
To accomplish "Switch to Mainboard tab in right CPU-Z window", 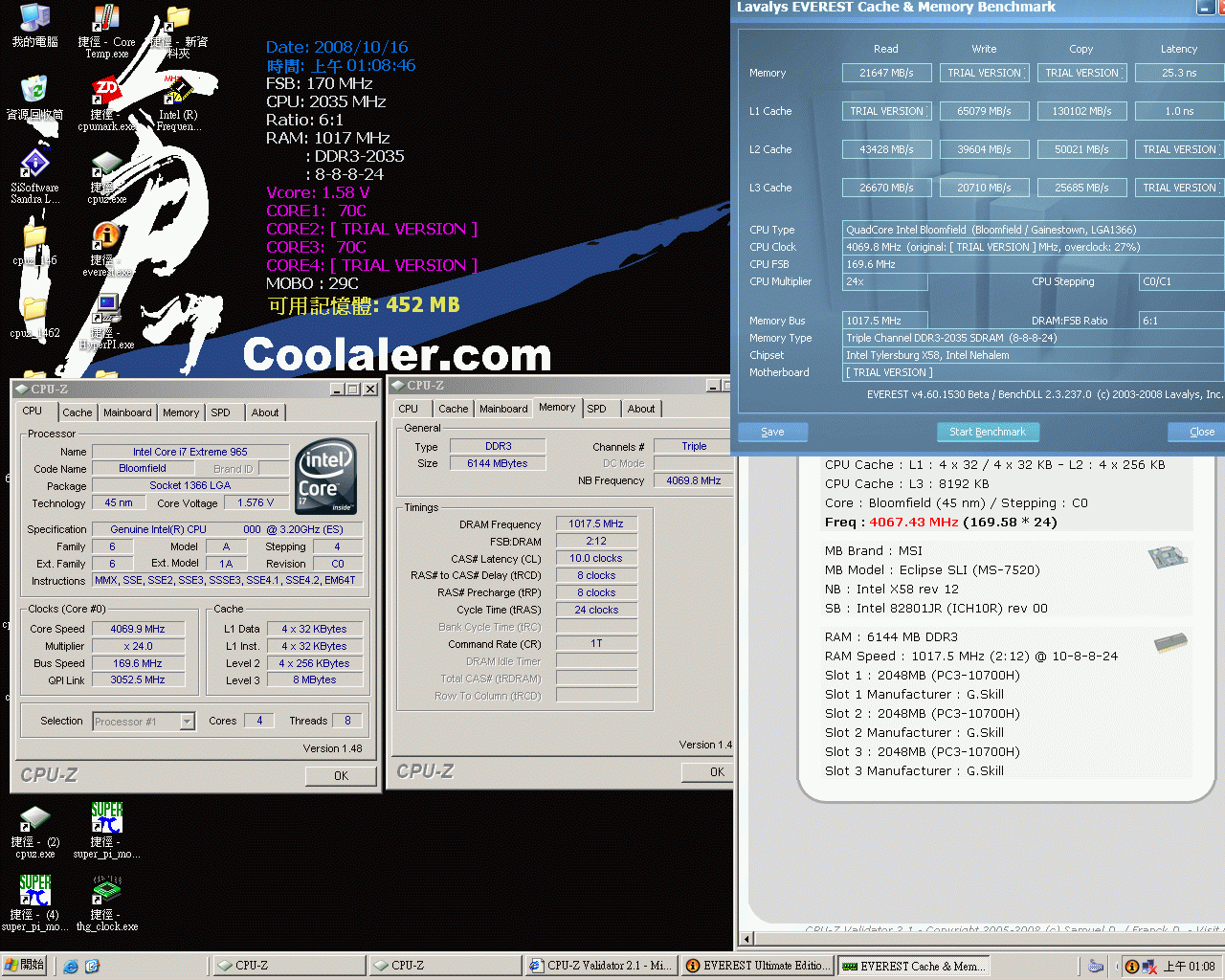I will coord(503,409).
